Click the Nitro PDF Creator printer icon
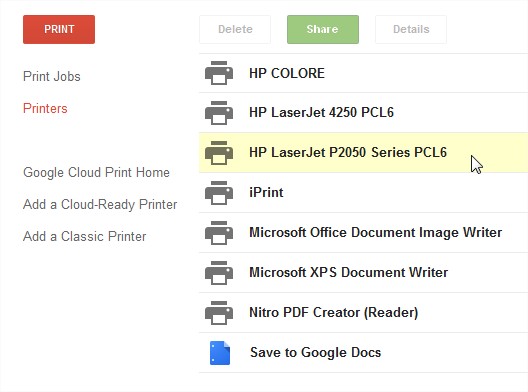Screen dimensions: 528x392 (x=219, y=313)
